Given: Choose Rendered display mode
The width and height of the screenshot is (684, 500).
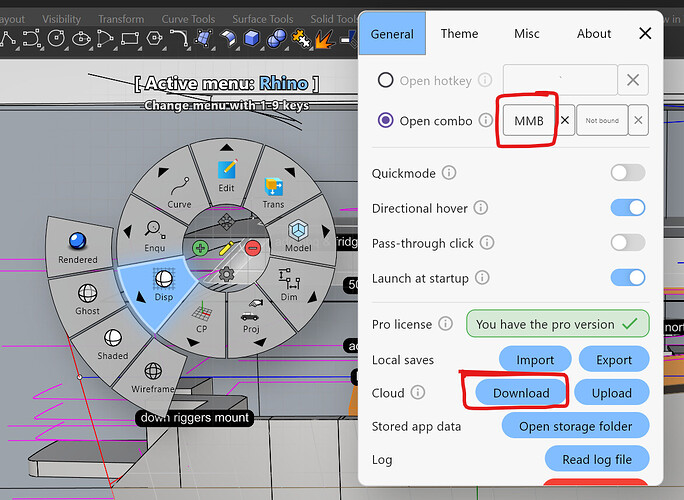Looking at the screenshot, I should 78,248.
